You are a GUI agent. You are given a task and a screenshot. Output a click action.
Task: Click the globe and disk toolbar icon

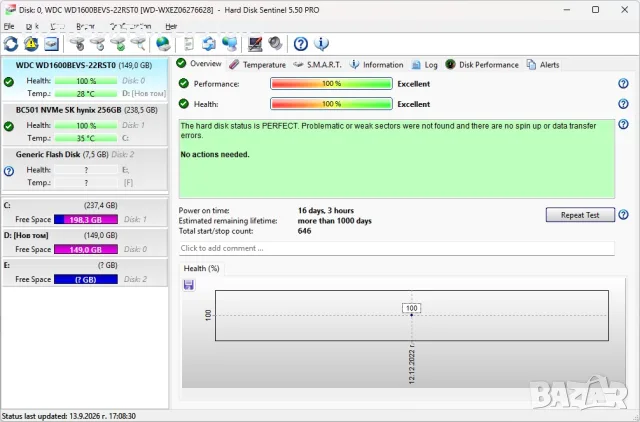[163, 44]
